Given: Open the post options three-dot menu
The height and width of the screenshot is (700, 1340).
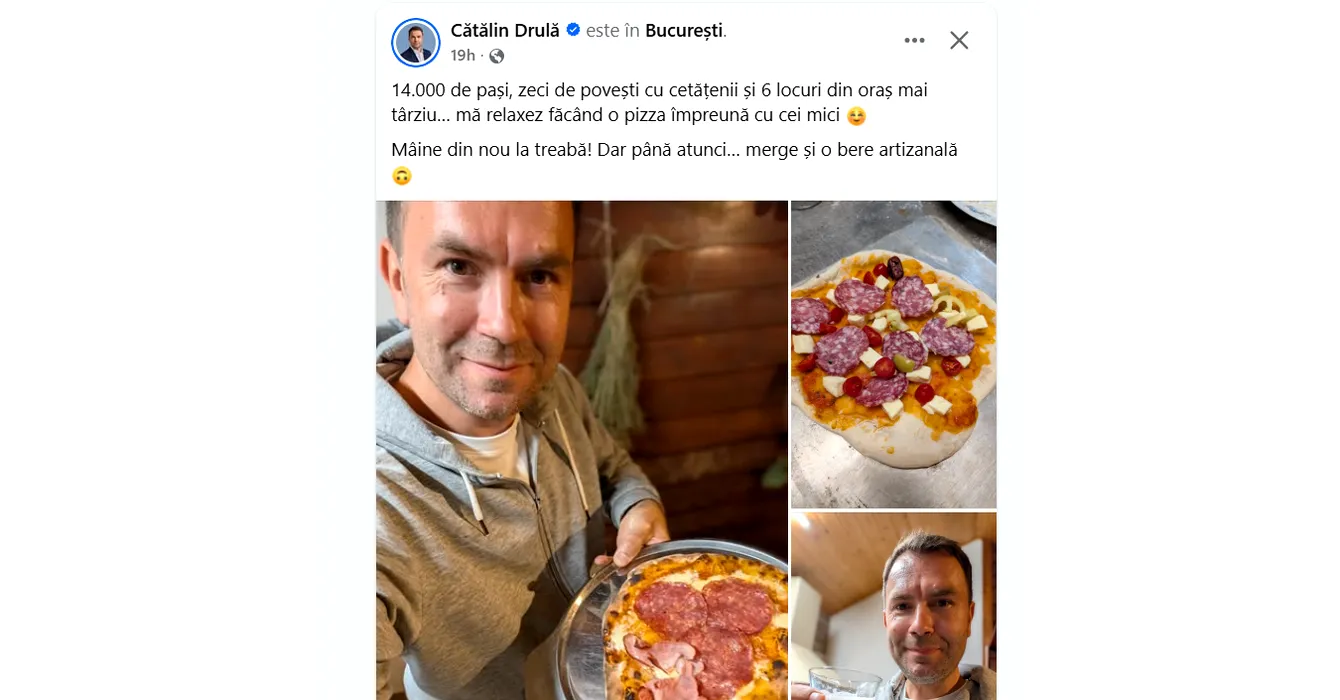Looking at the screenshot, I should point(914,41).
